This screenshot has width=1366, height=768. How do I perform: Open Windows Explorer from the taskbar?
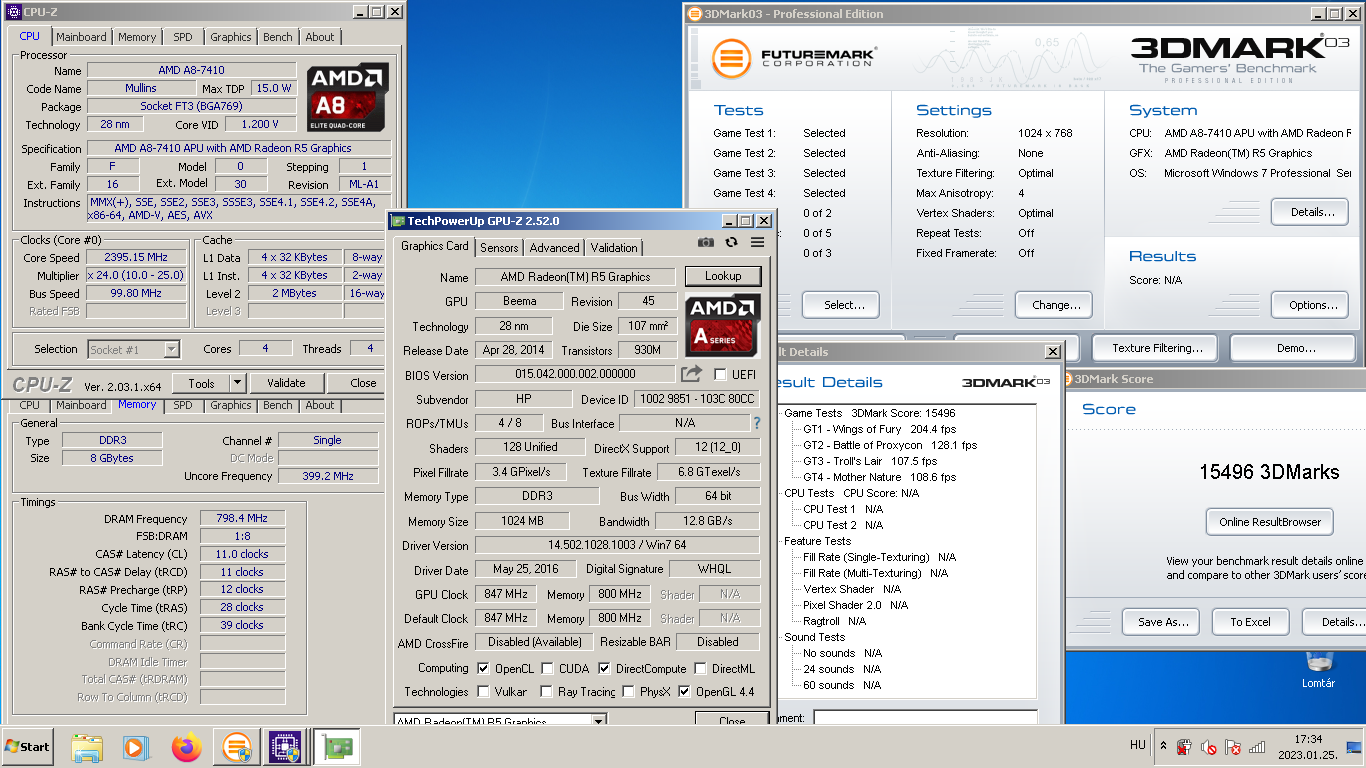pos(87,747)
